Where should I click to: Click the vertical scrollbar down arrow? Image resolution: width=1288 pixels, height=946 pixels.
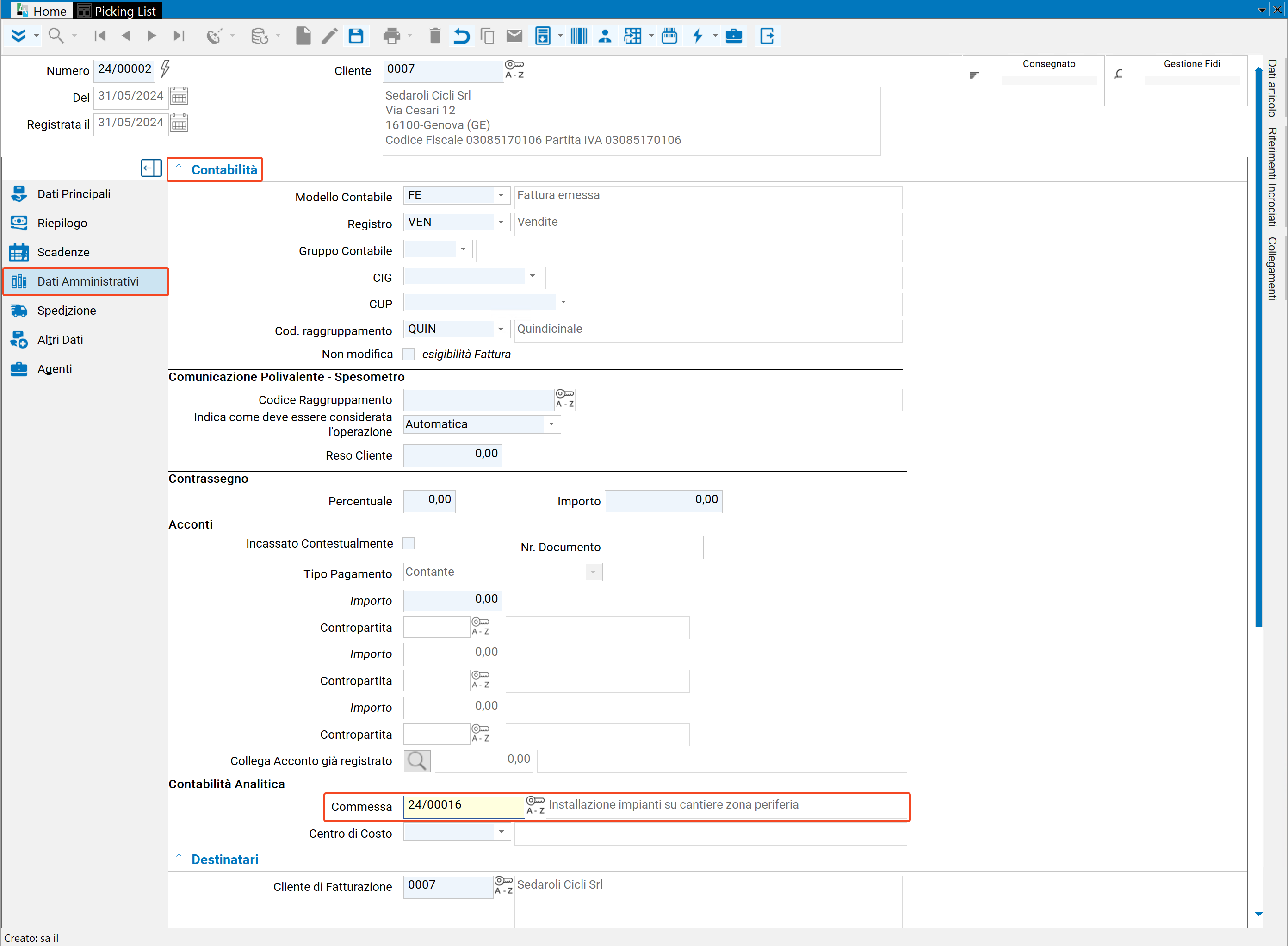point(1258,914)
